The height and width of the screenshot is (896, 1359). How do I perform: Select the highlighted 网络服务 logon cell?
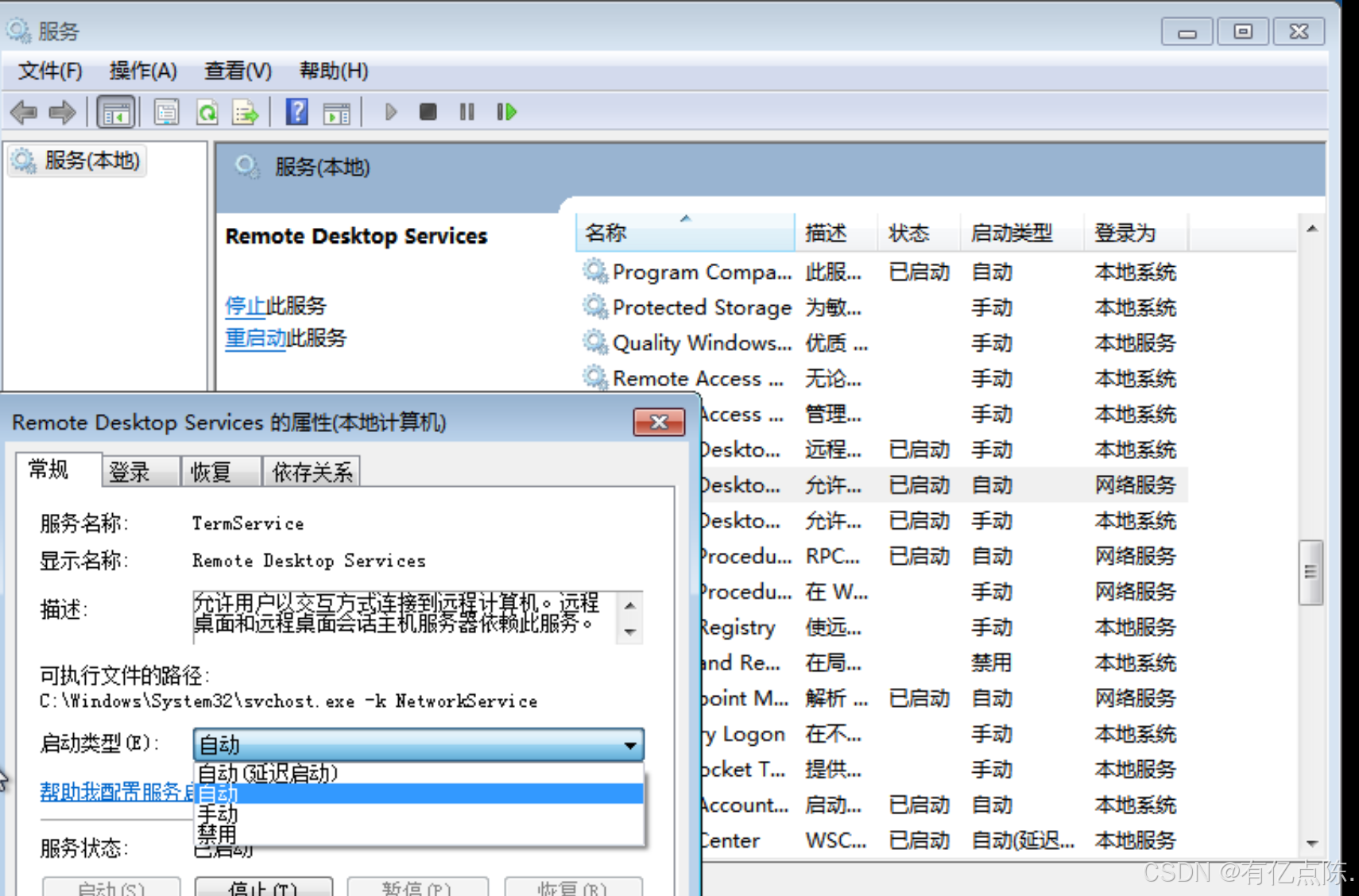click(1135, 485)
